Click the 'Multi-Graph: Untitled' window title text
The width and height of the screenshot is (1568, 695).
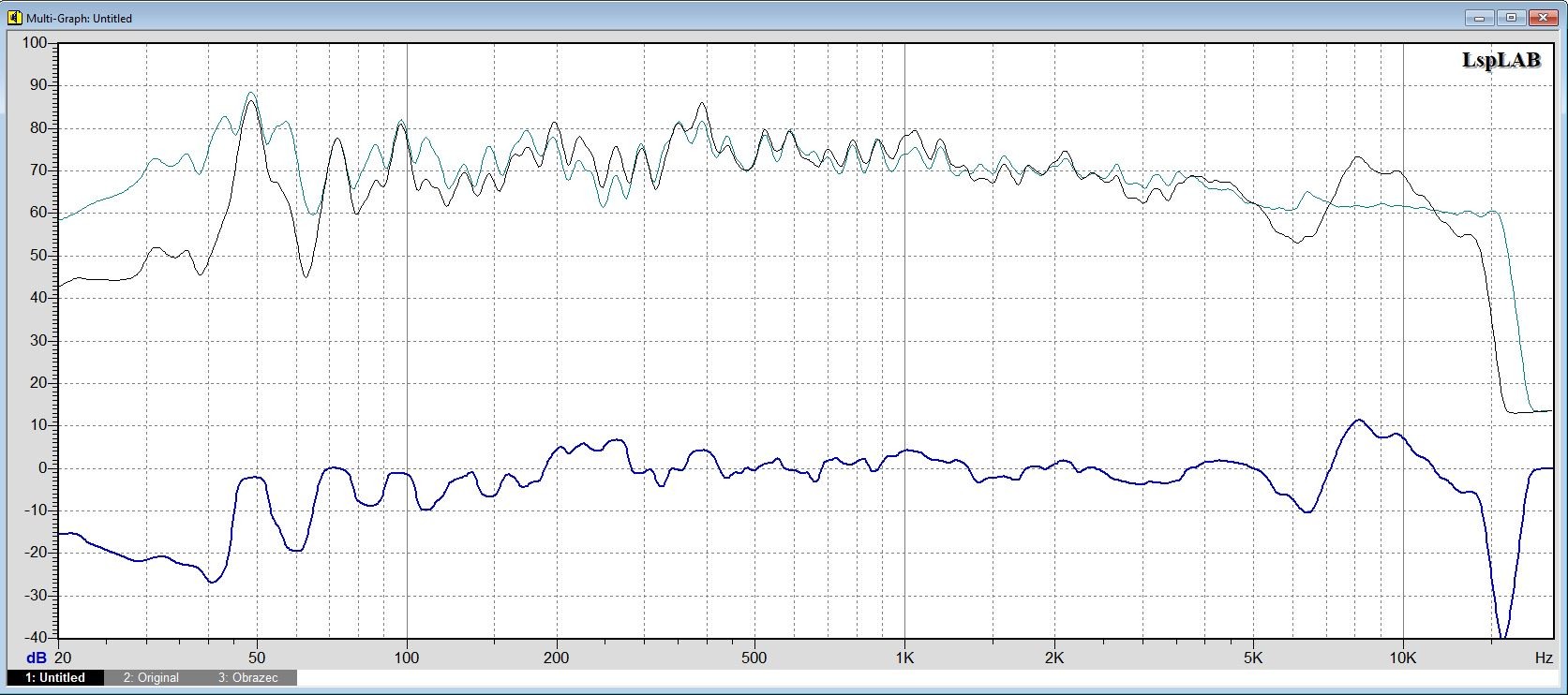[79, 18]
